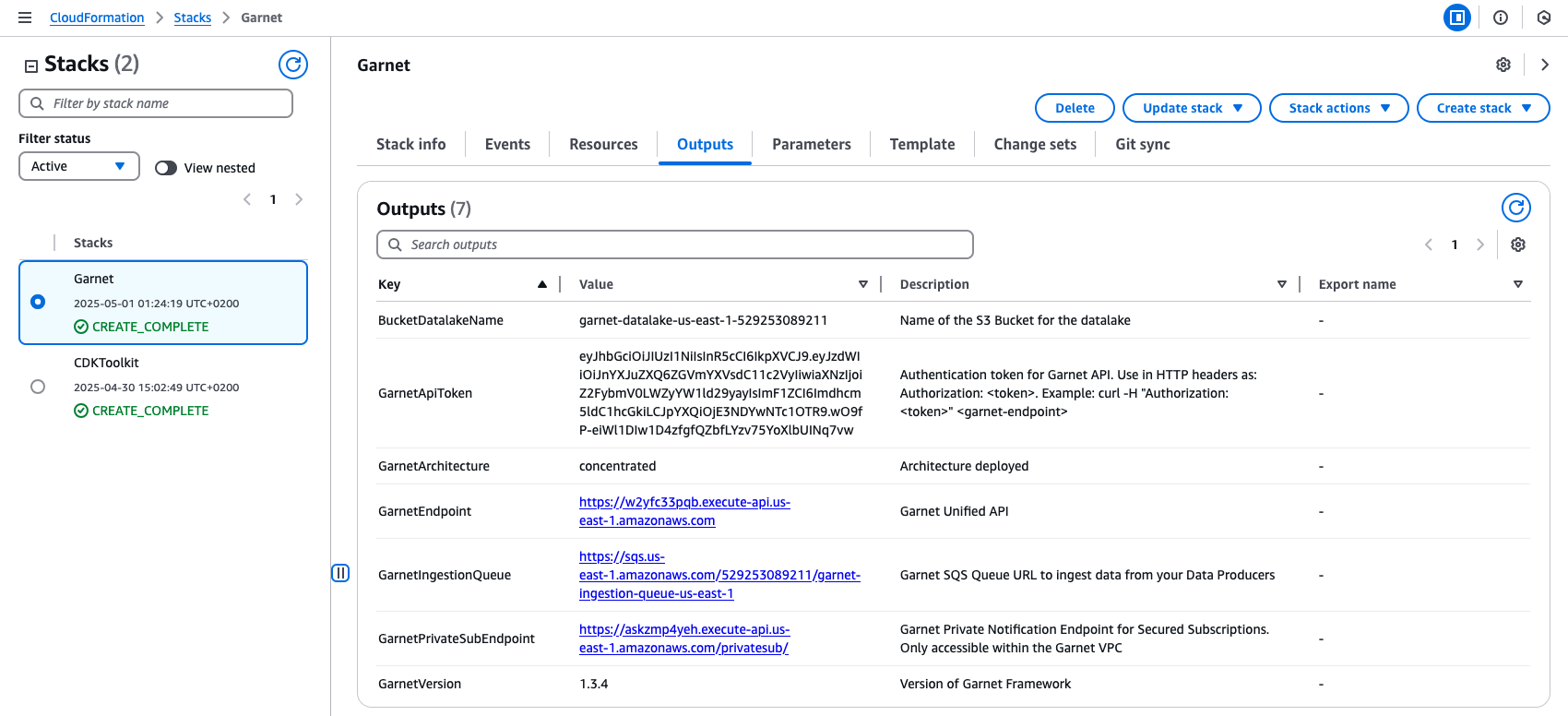Go to previous stacks page
The height and width of the screenshot is (716, 1568).
(247, 199)
